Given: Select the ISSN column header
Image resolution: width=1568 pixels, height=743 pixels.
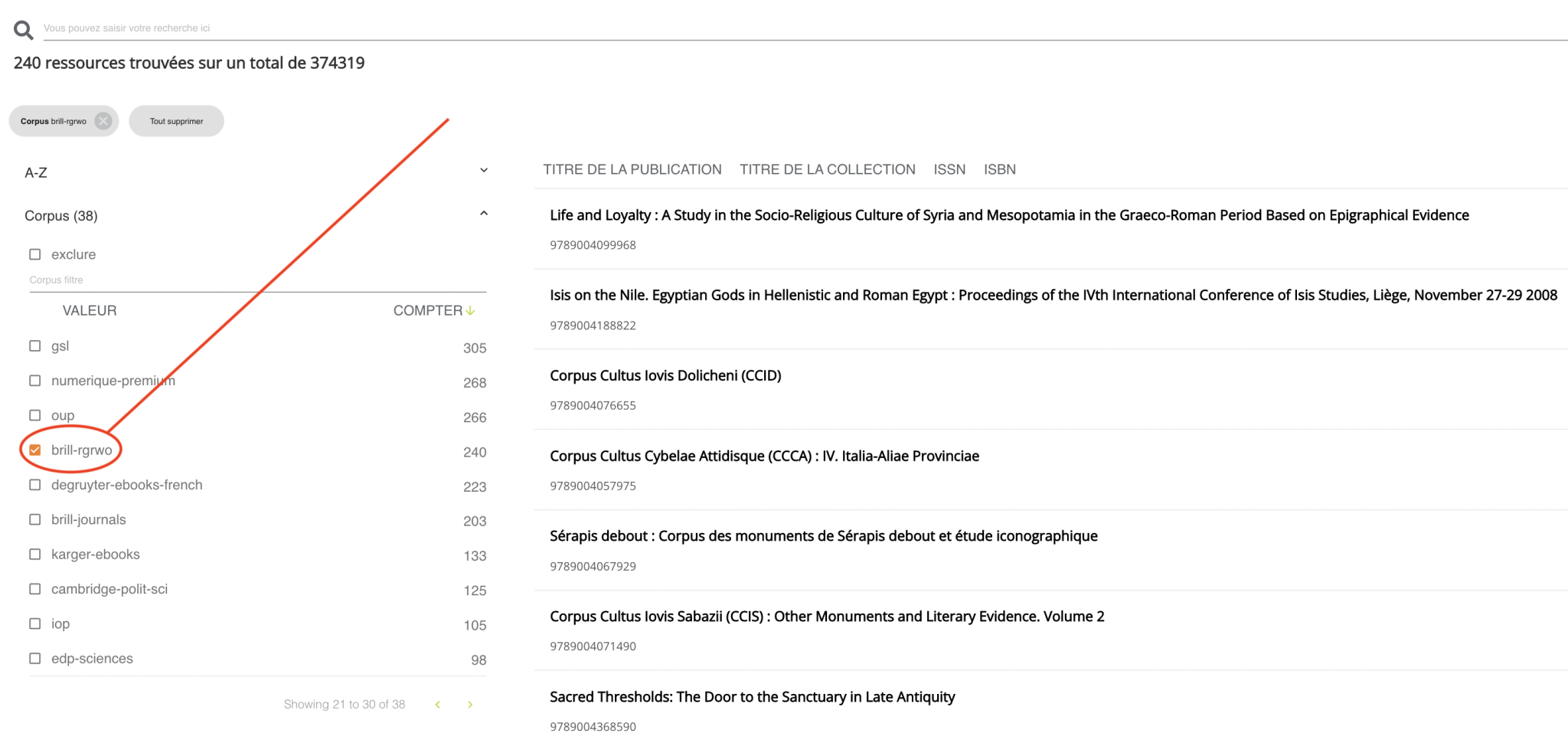Looking at the screenshot, I should click(x=949, y=169).
